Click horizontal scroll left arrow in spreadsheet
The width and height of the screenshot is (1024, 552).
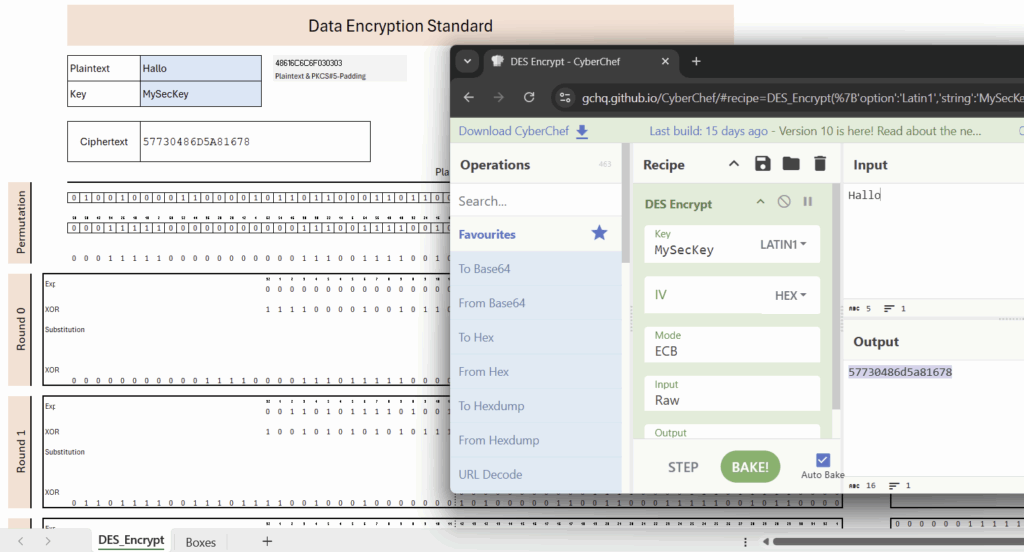click(765, 541)
